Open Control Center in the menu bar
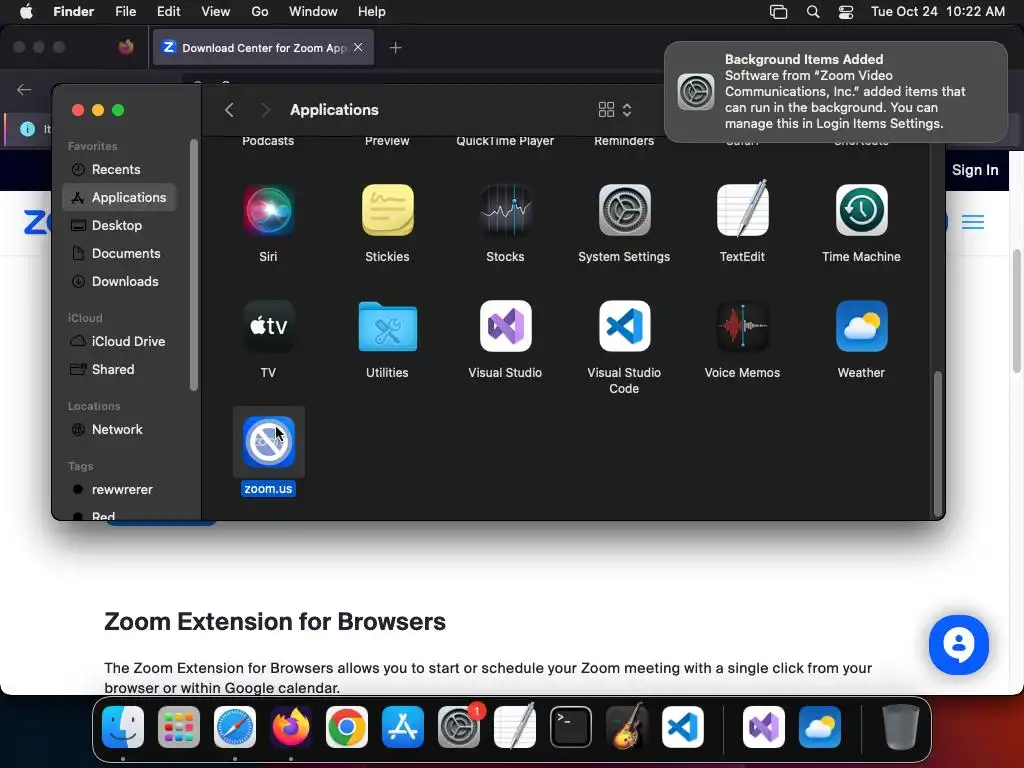Image resolution: width=1024 pixels, height=768 pixels. pyautogui.click(x=846, y=12)
